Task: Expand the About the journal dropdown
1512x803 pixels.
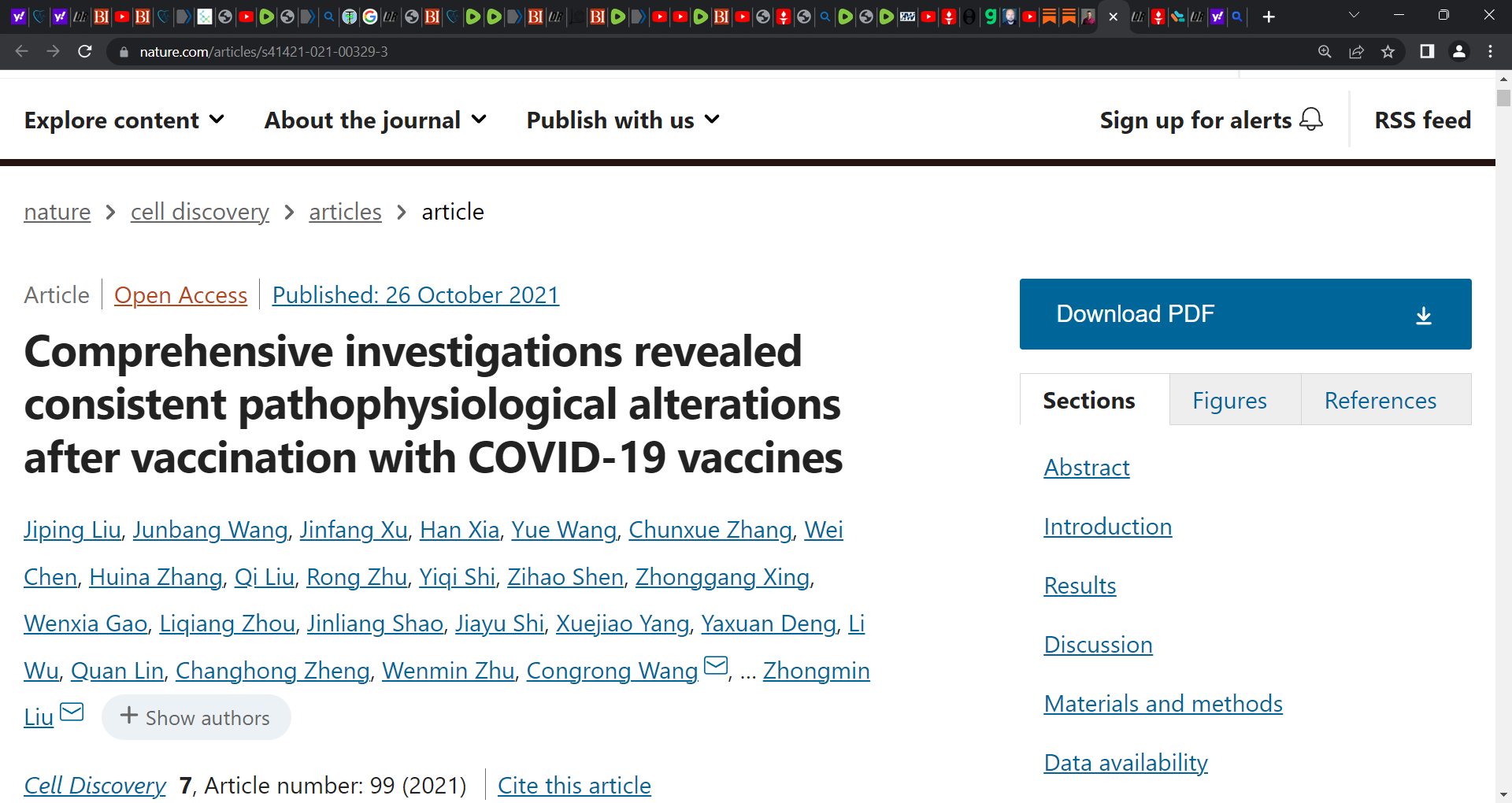Action: coord(376,120)
